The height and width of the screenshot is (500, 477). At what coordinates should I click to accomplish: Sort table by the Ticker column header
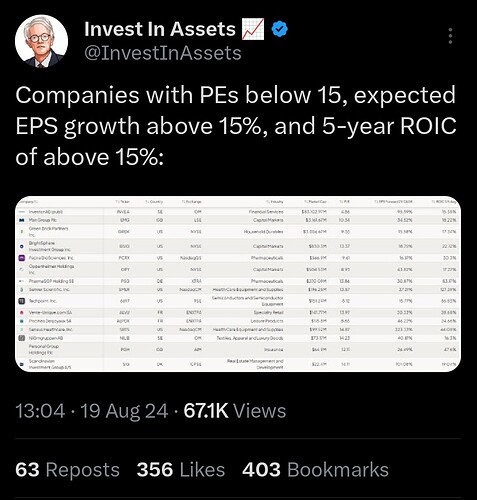(123, 202)
